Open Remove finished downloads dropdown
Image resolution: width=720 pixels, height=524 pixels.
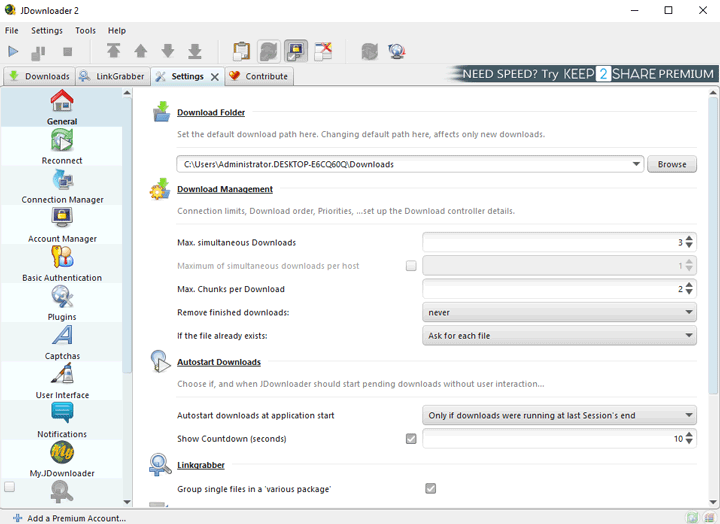[559, 312]
